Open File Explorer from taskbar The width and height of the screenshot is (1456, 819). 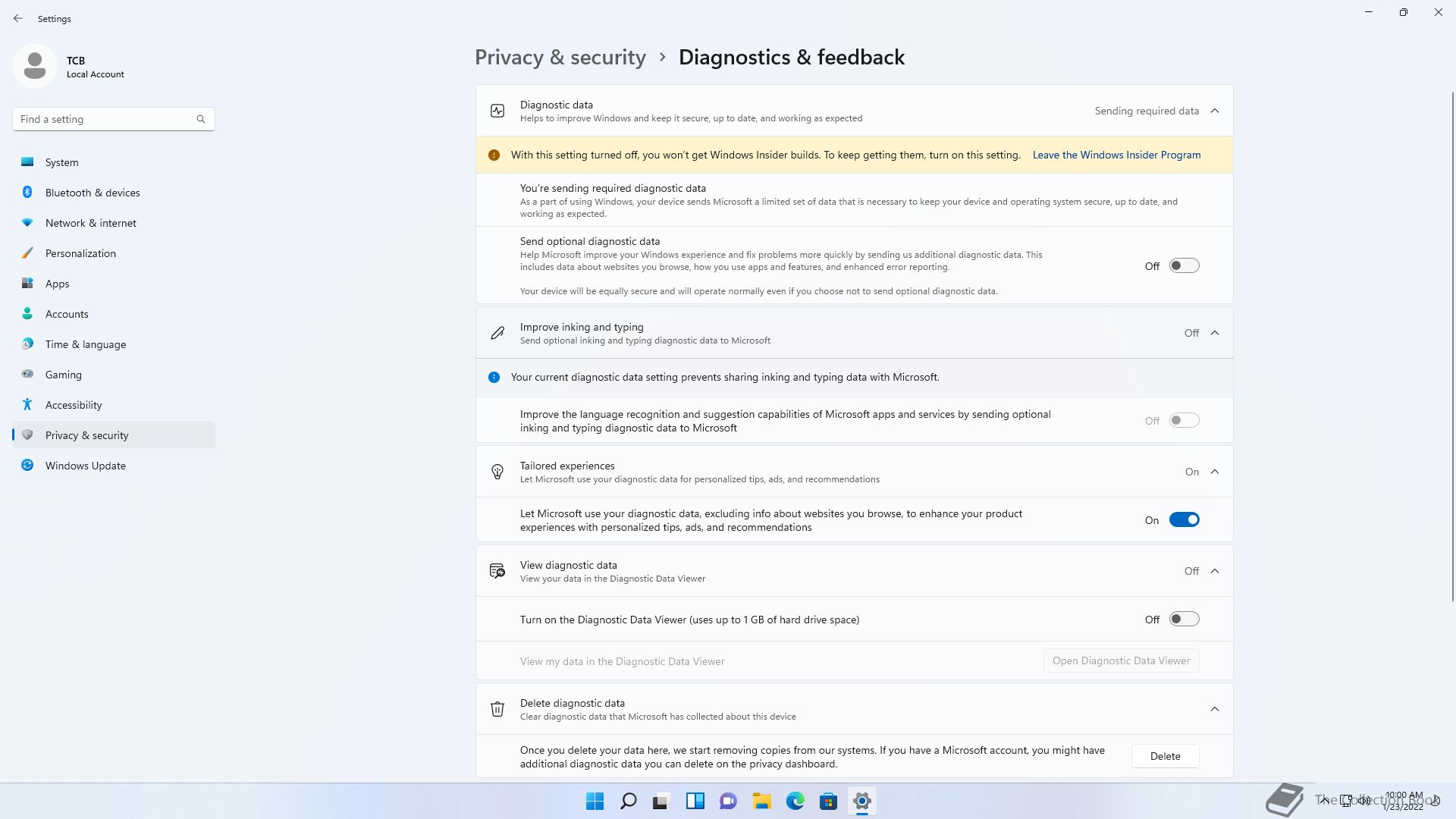(761, 801)
